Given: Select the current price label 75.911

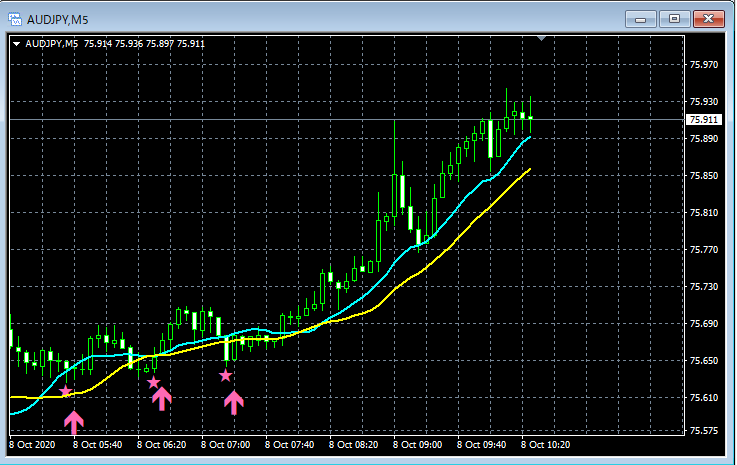Looking at the screenshot, I should (x=703, y=119).
